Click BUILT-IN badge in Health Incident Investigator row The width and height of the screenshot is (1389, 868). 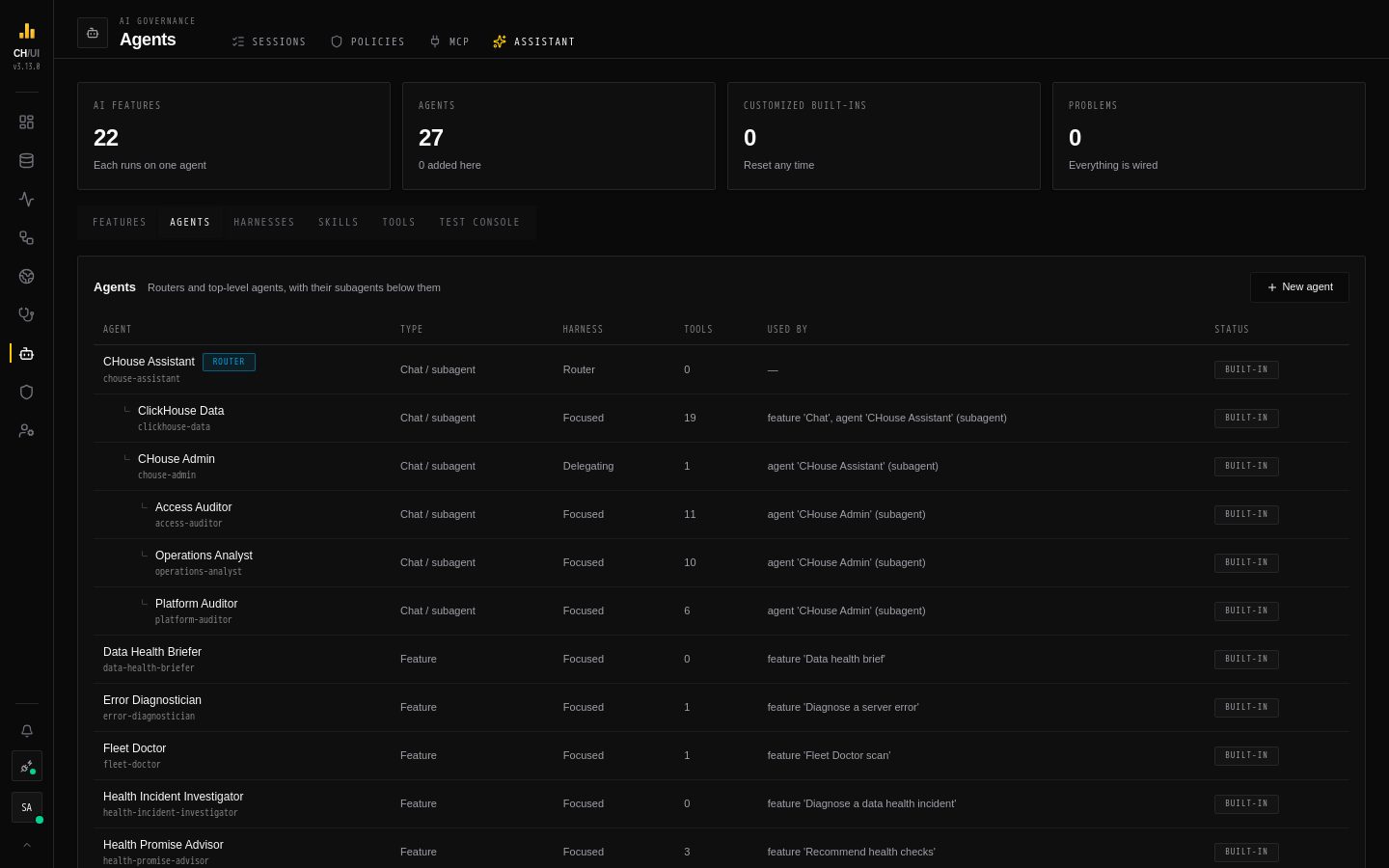pyautogui.click(x=1246, y=803)
